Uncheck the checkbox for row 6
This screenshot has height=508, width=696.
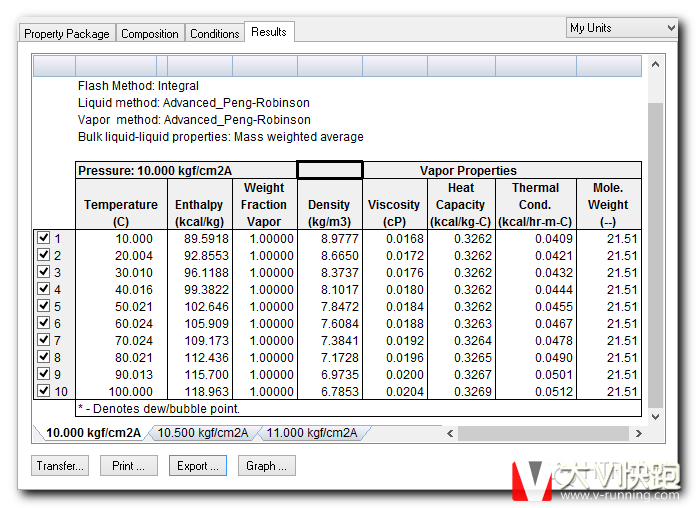[44, 322]
